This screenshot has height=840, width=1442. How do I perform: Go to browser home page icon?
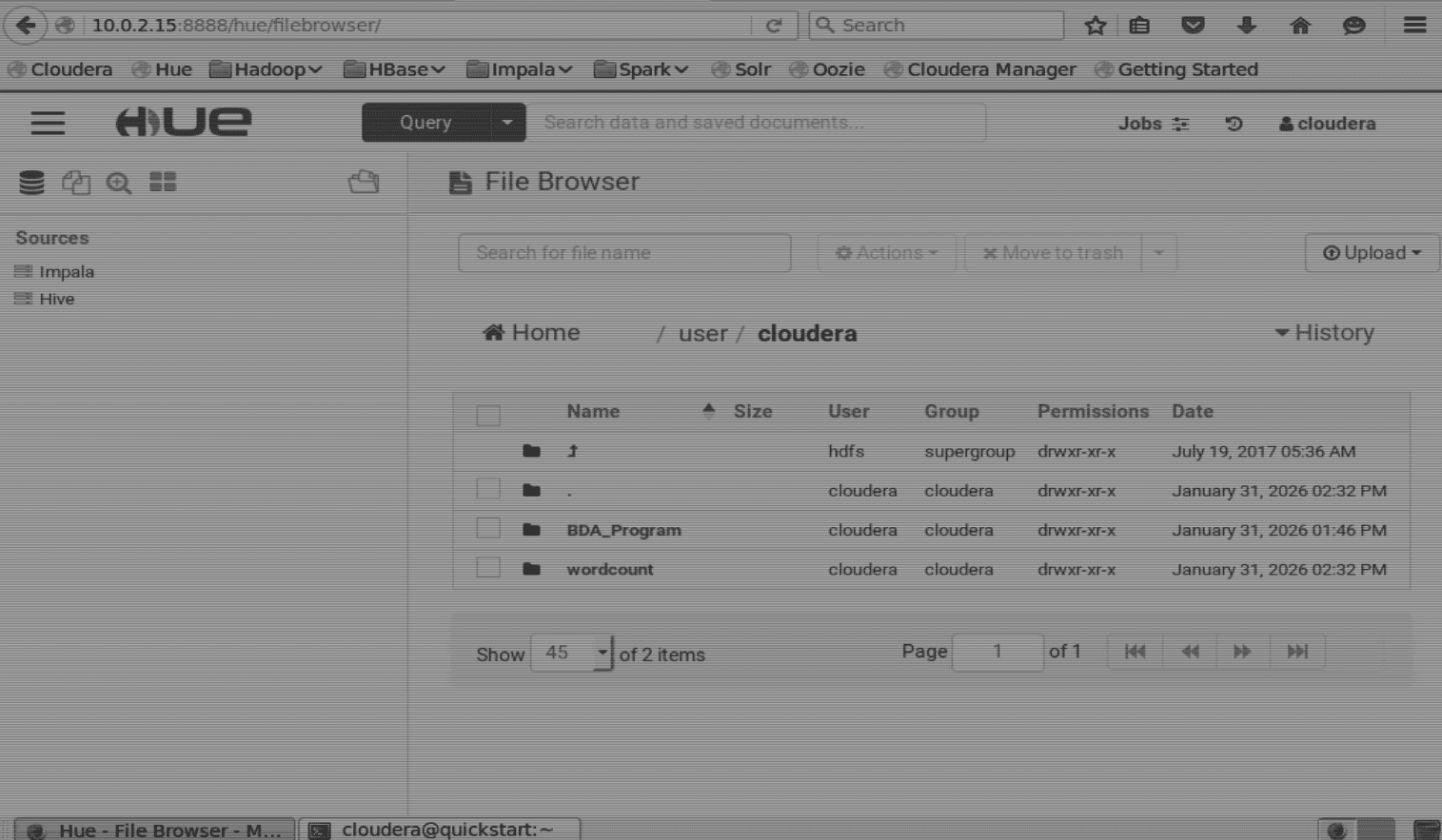pos(1300,26)
